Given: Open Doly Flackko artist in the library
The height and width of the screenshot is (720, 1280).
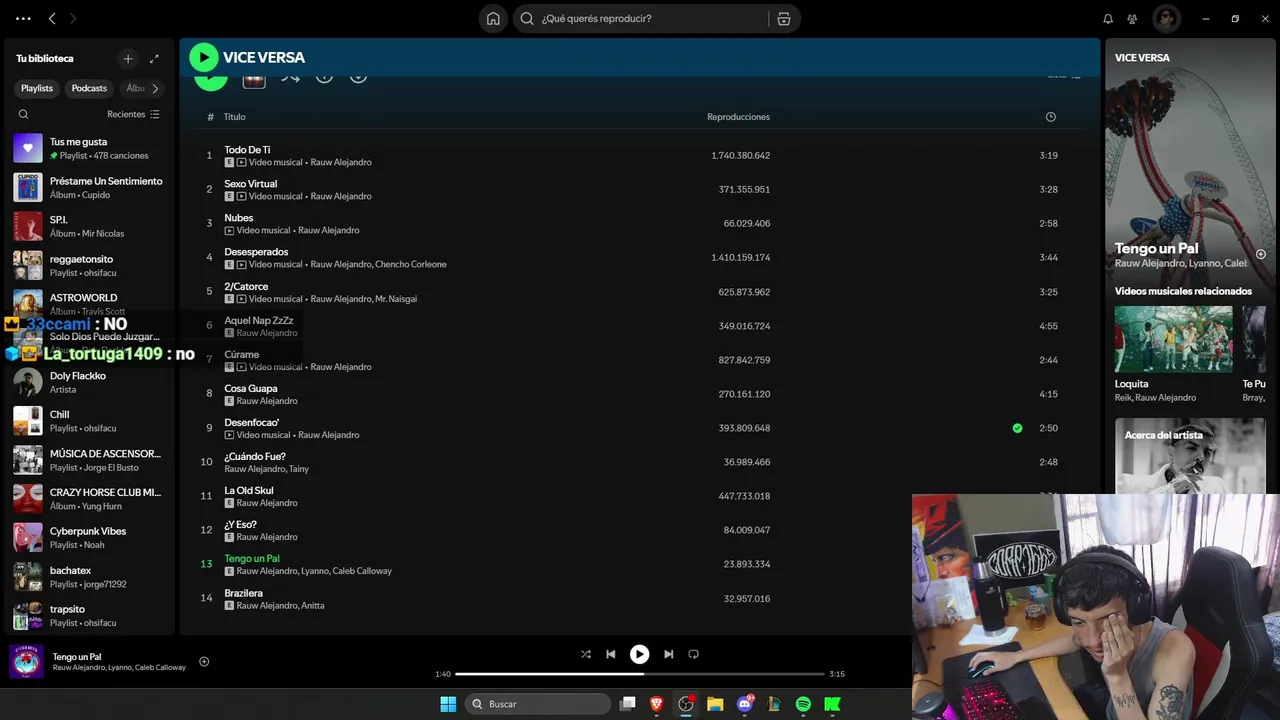Looking at the screenshot, I should 89,382.
